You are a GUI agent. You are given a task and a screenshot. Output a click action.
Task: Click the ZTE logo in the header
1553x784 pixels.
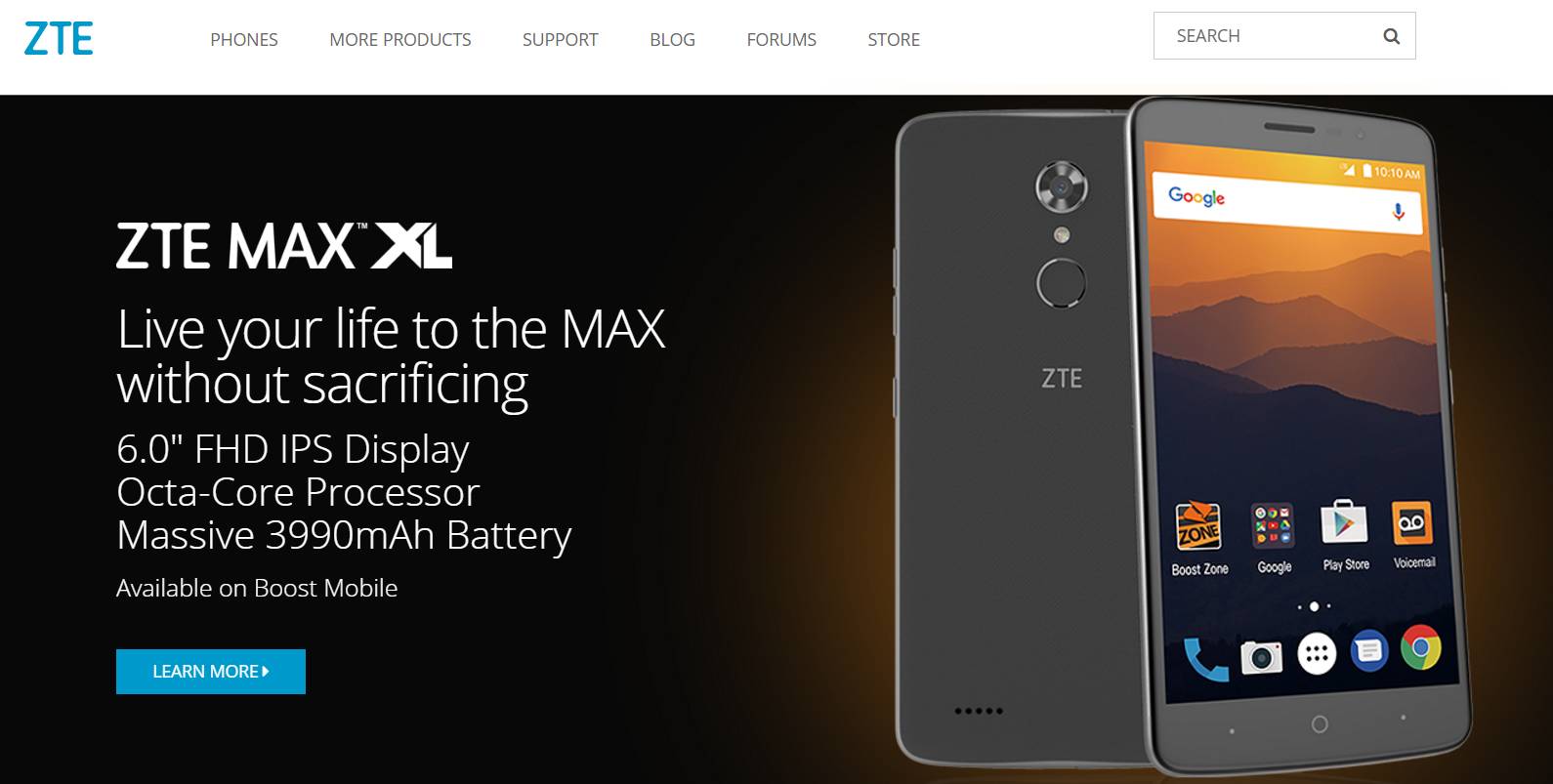point(59,39)
